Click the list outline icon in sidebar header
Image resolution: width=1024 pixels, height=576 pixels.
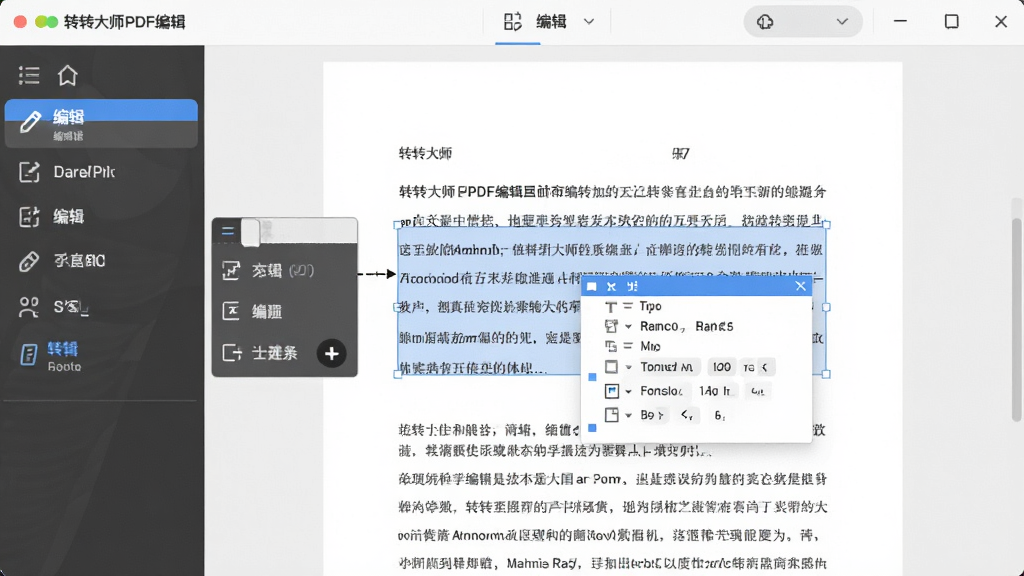[29, 76]
